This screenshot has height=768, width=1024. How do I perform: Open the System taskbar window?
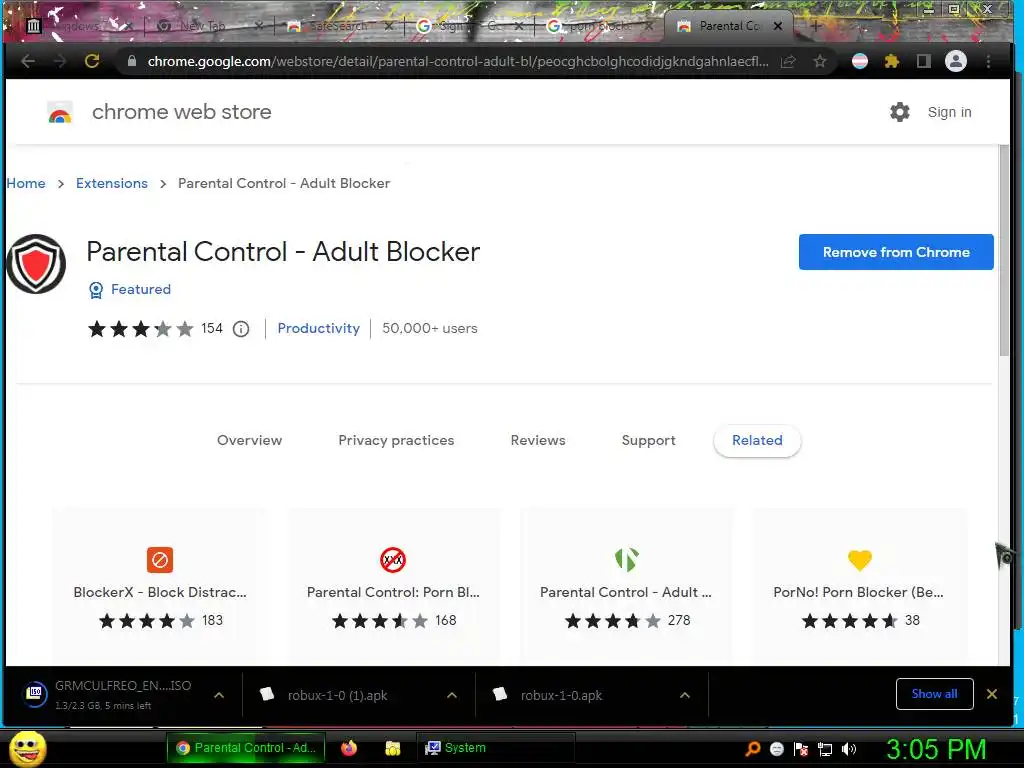(495, 748)
